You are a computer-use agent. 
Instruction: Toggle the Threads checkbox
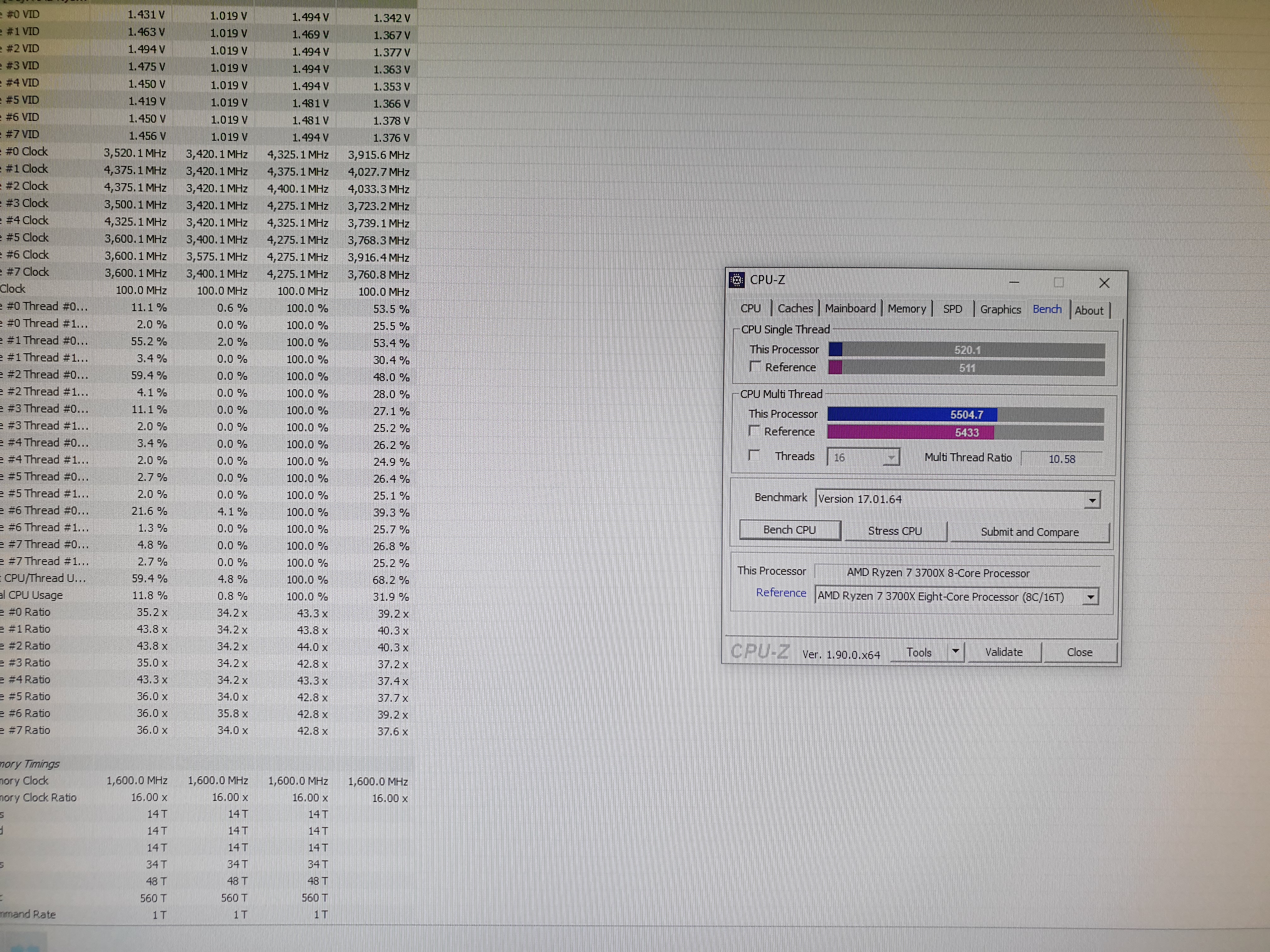point(754,456)
